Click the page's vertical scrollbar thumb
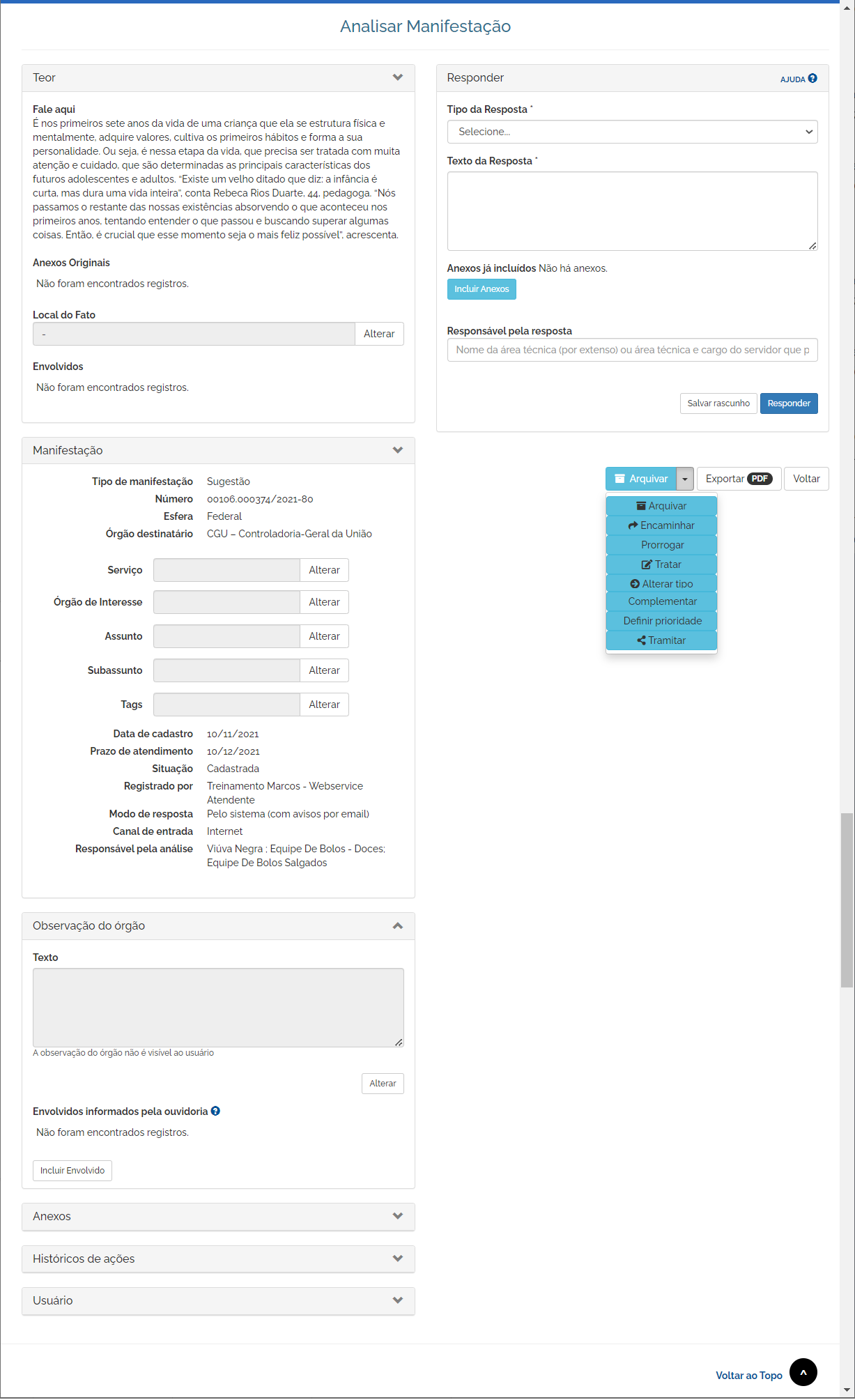 pos(847,899)
